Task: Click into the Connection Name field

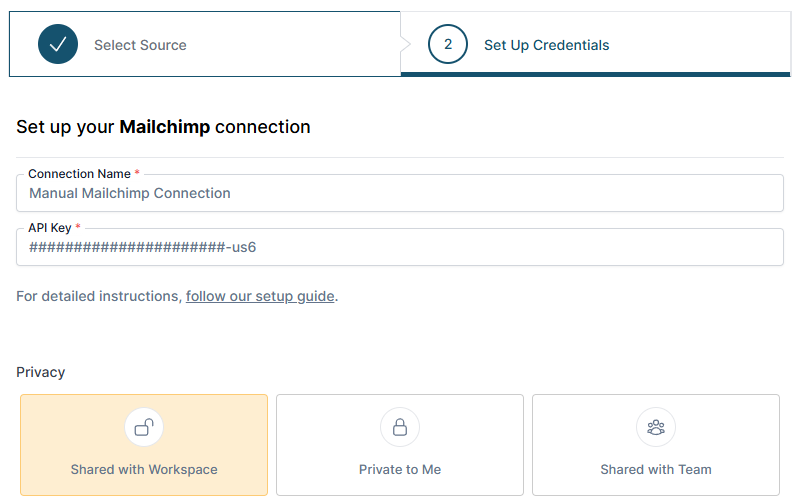Action: tap(400, 193)
